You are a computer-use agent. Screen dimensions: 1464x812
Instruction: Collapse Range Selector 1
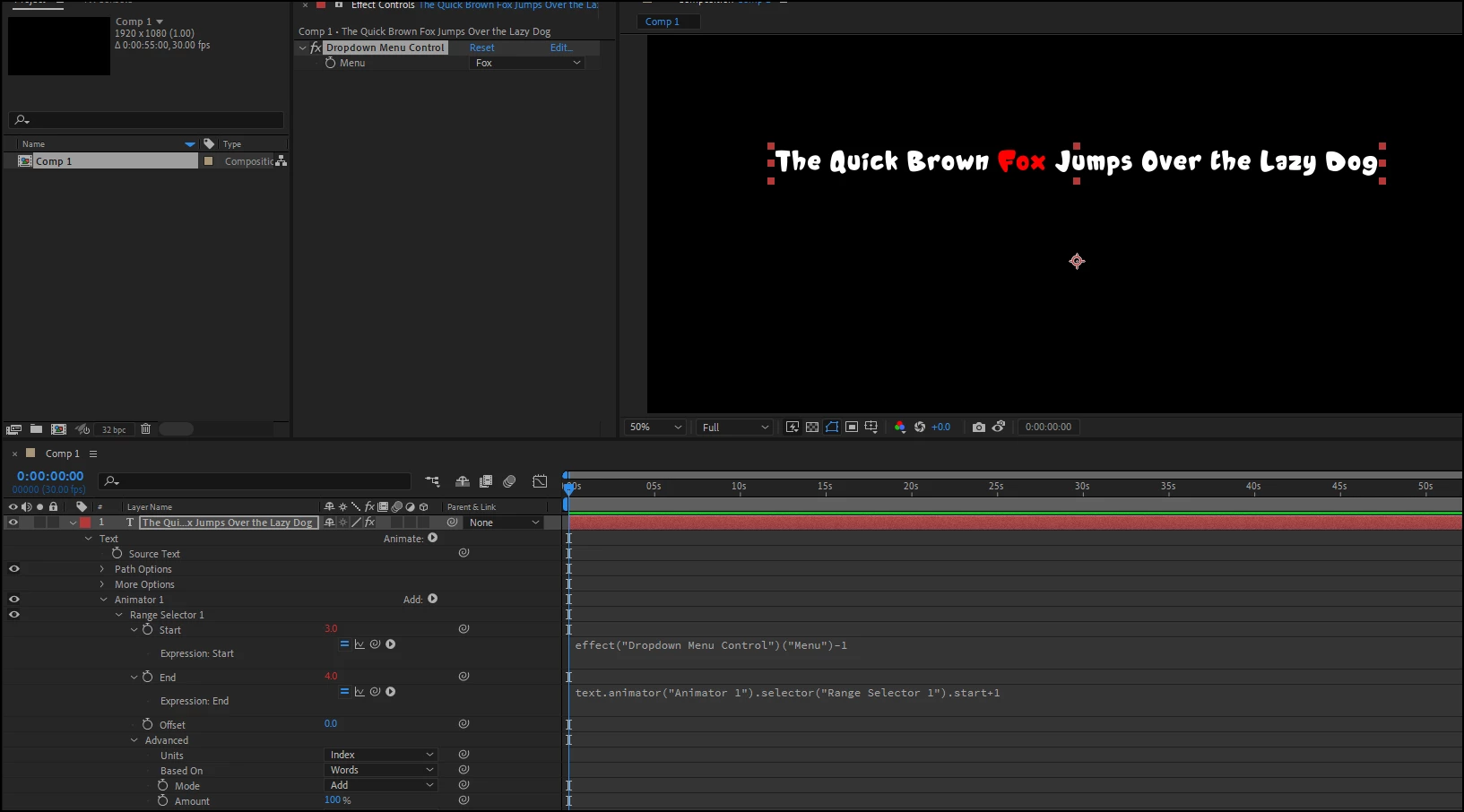(x=119, y=615)
